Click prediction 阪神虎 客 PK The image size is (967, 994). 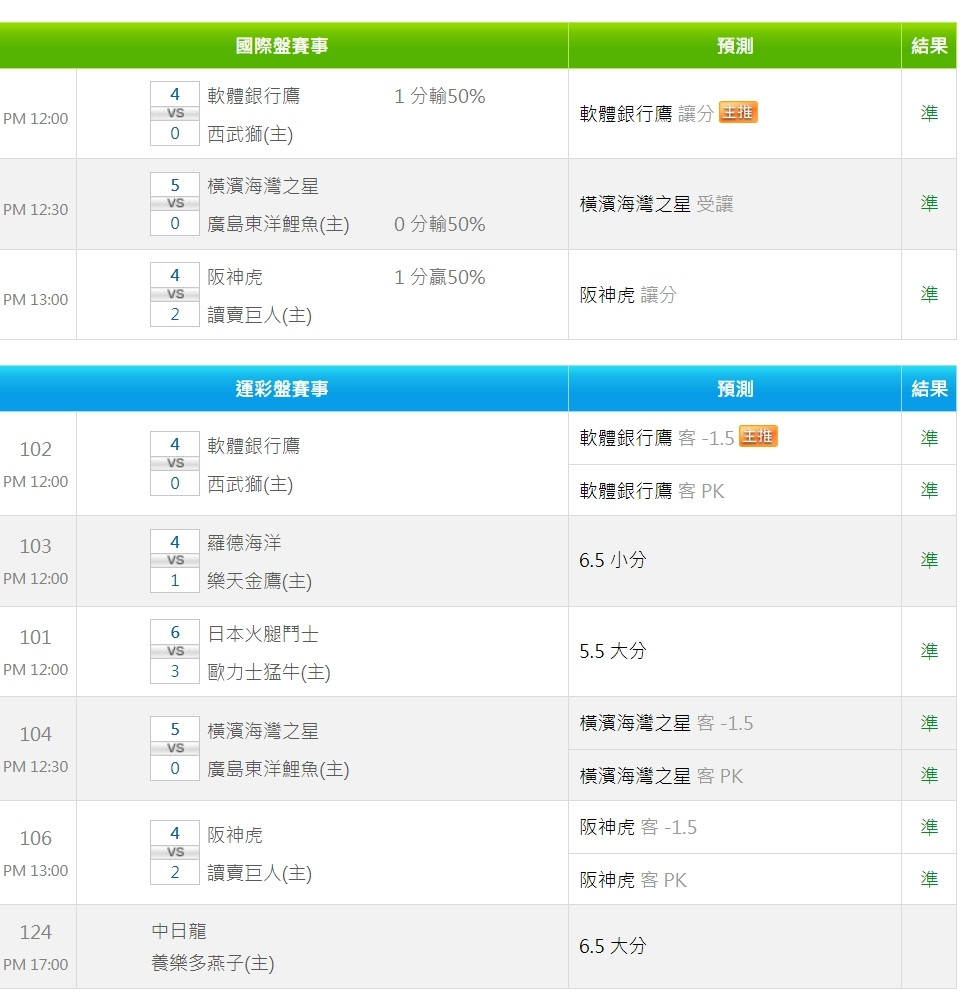633,880
